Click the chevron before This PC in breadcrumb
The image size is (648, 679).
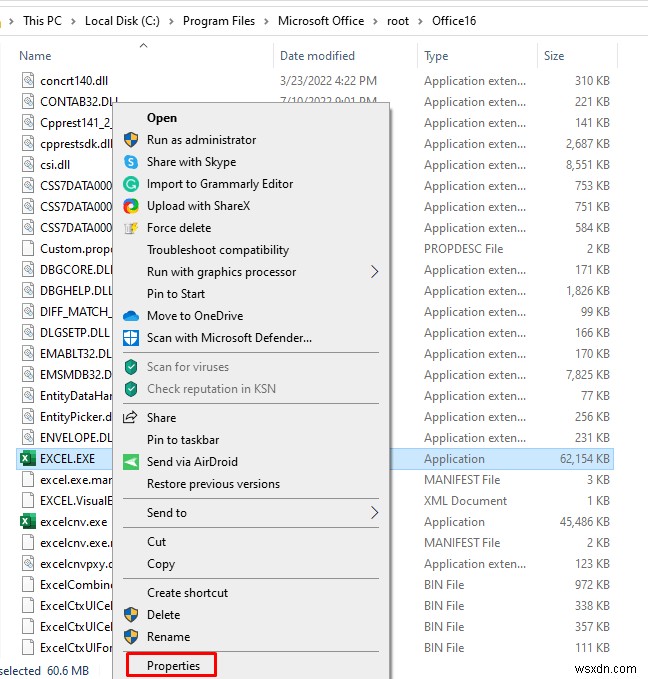(x=11, y=21)
